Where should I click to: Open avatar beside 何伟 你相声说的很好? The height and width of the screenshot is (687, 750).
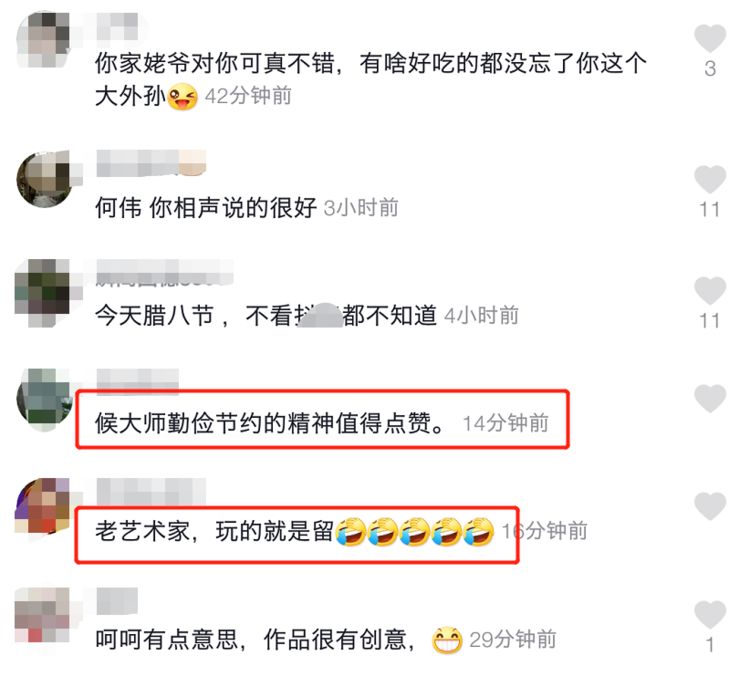point(44,179)
